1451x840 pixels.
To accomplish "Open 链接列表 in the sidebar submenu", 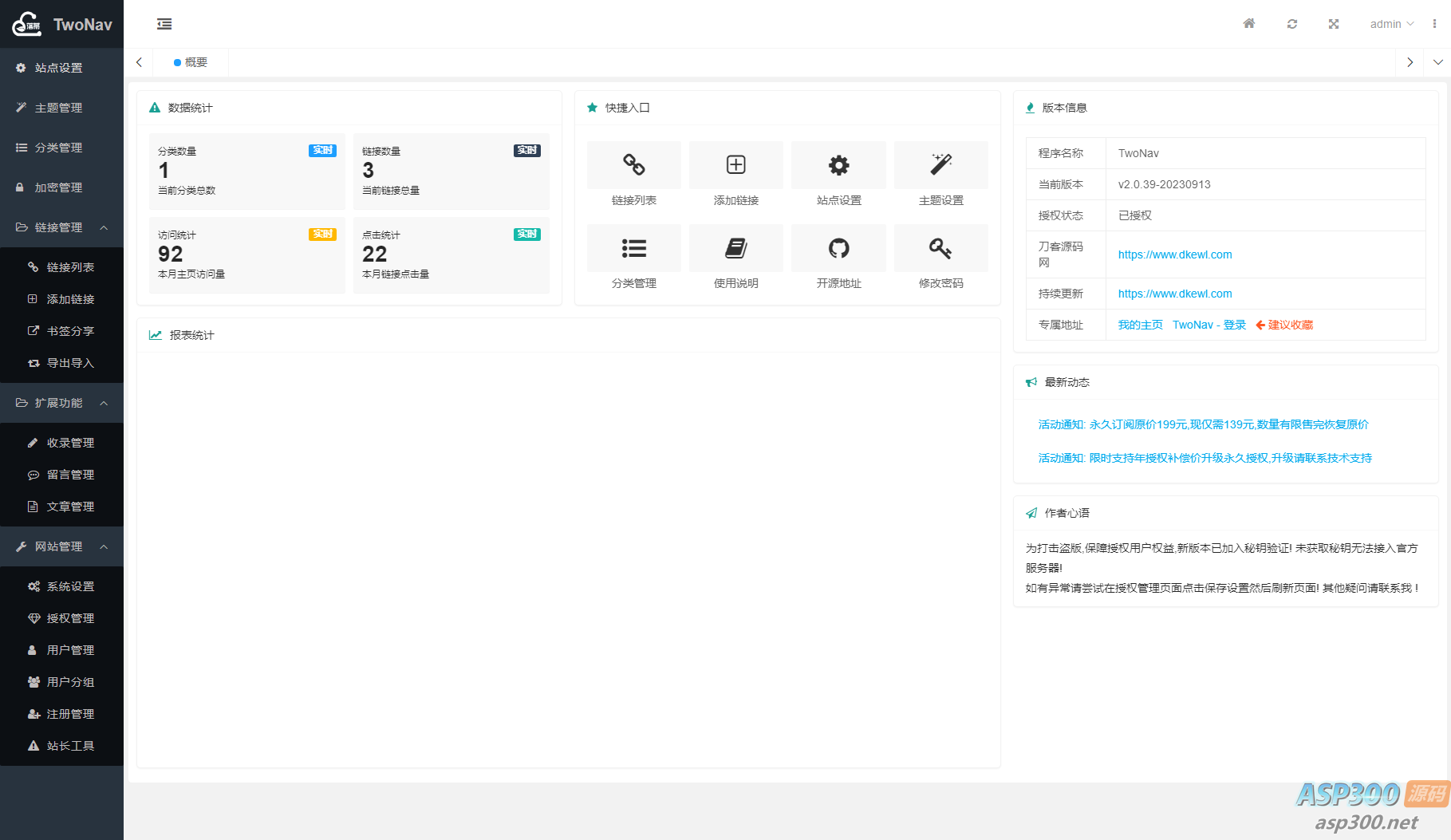I will coord(61,267).
